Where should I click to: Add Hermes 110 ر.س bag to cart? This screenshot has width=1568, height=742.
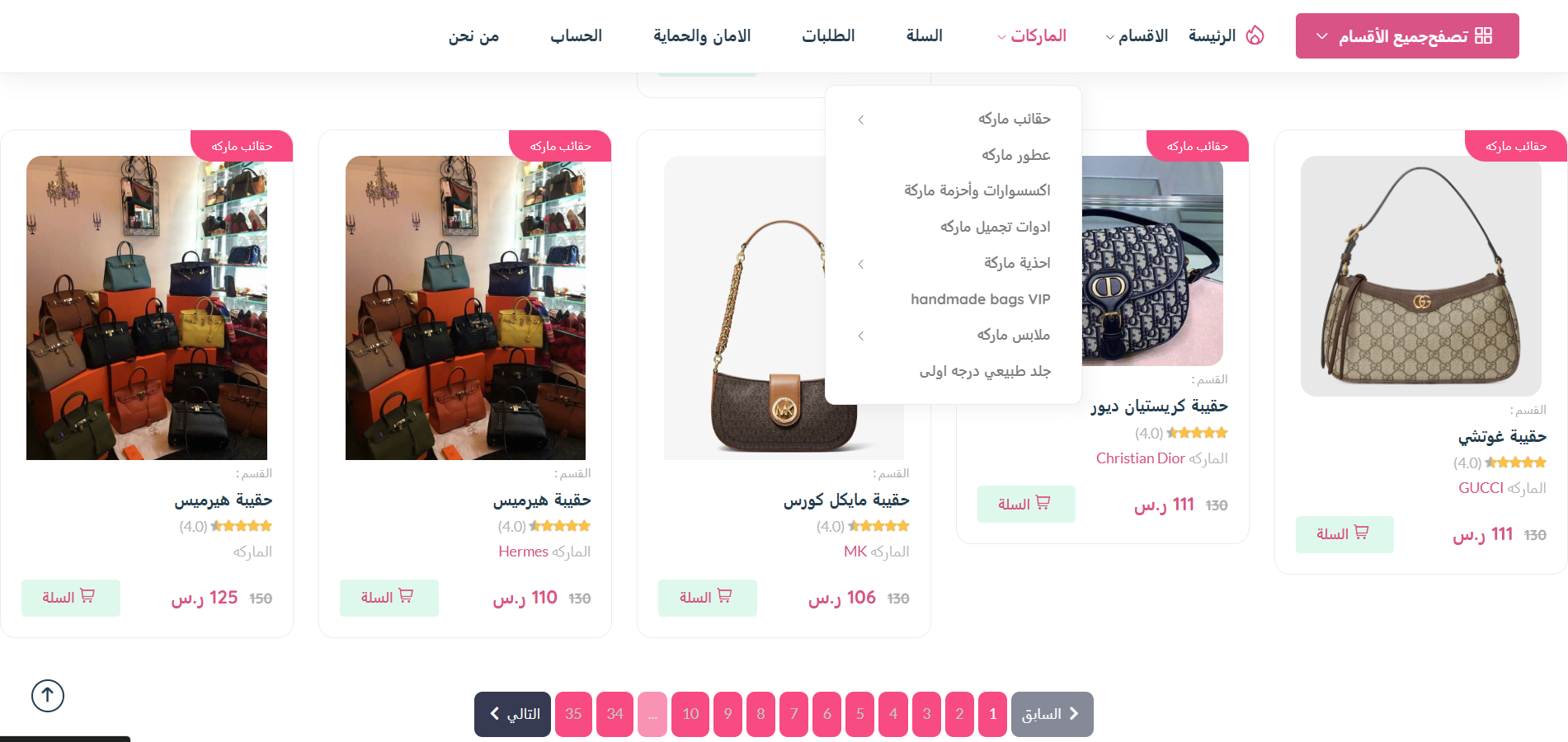[x=388, y=598]
